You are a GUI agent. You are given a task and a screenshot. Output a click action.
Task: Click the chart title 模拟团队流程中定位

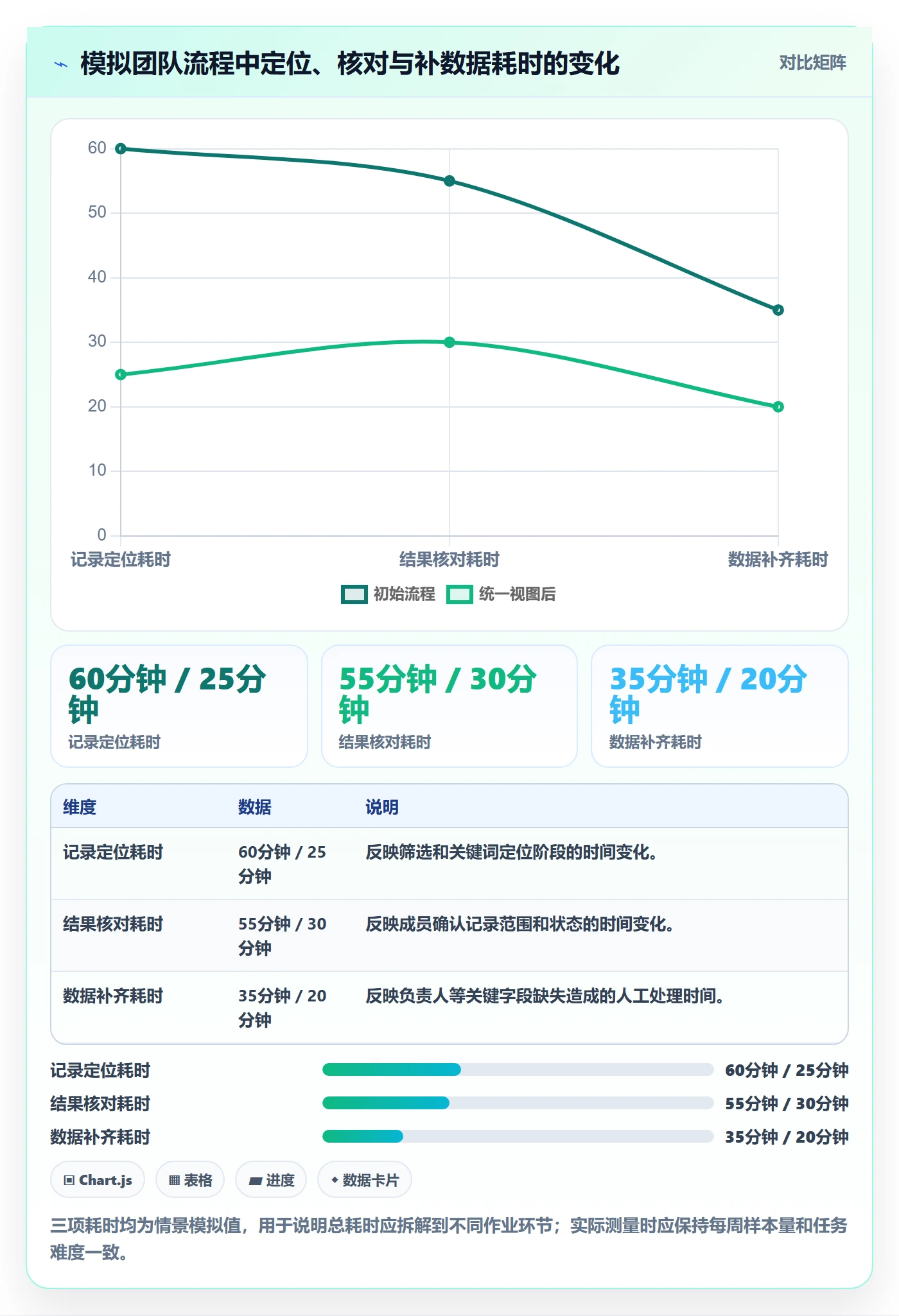tap(350, 64)
